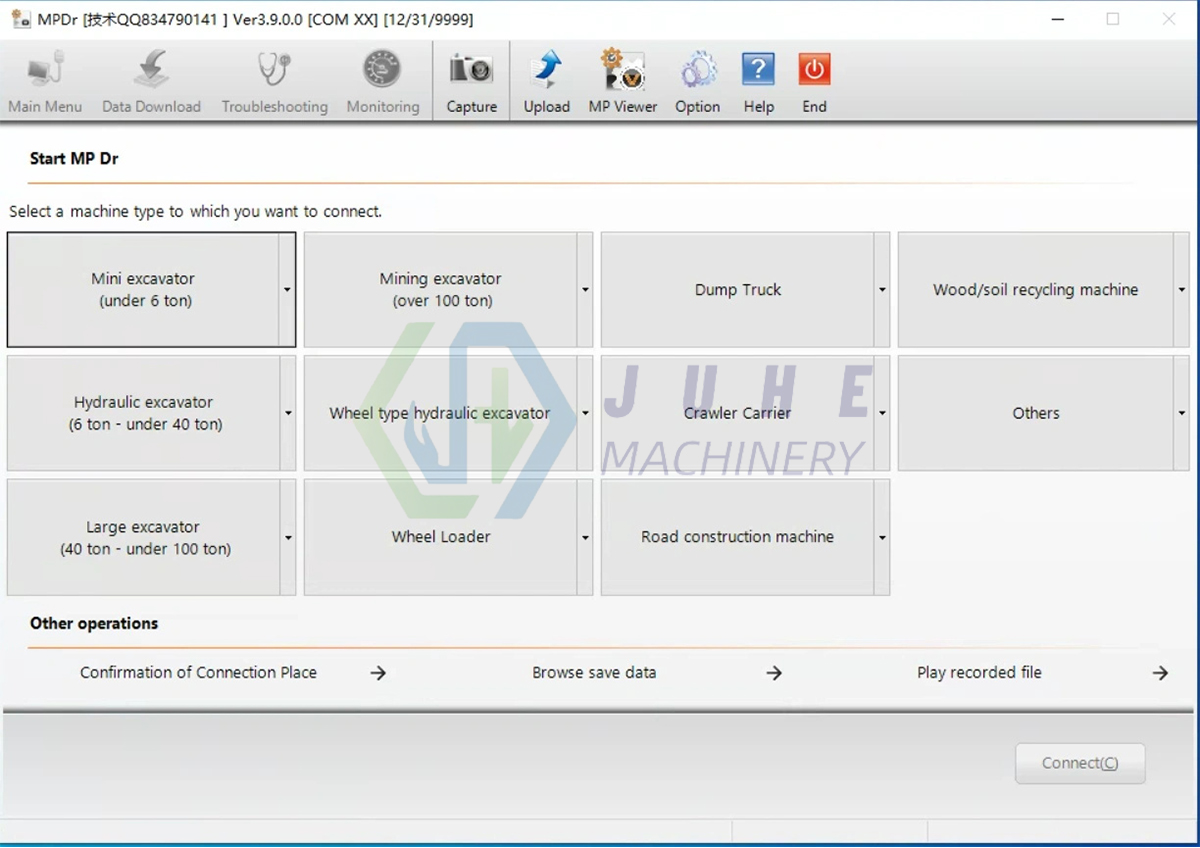The height and width of the screenshot is (848, 1200).
Task: Open the Troubleshooting tool
Action: click(x=274, y=79)
